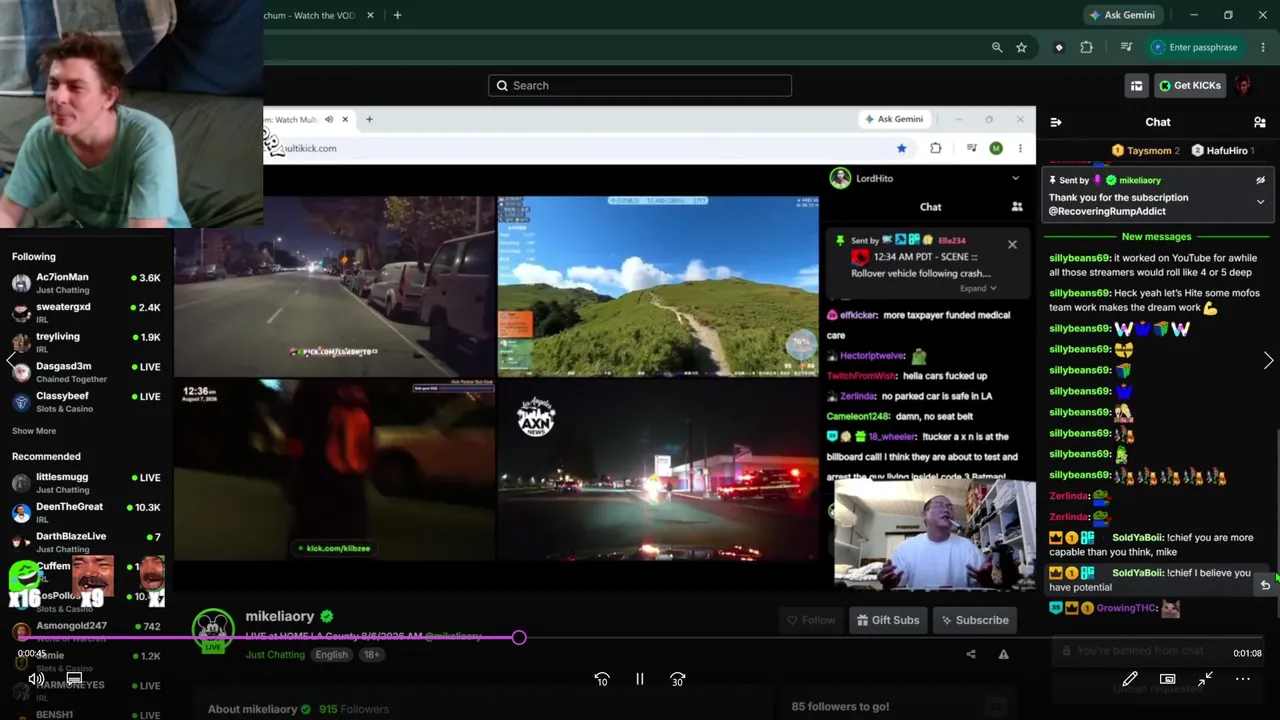Open the Just Chatting category link
The image size is (1280, 720).
[275, 655]
